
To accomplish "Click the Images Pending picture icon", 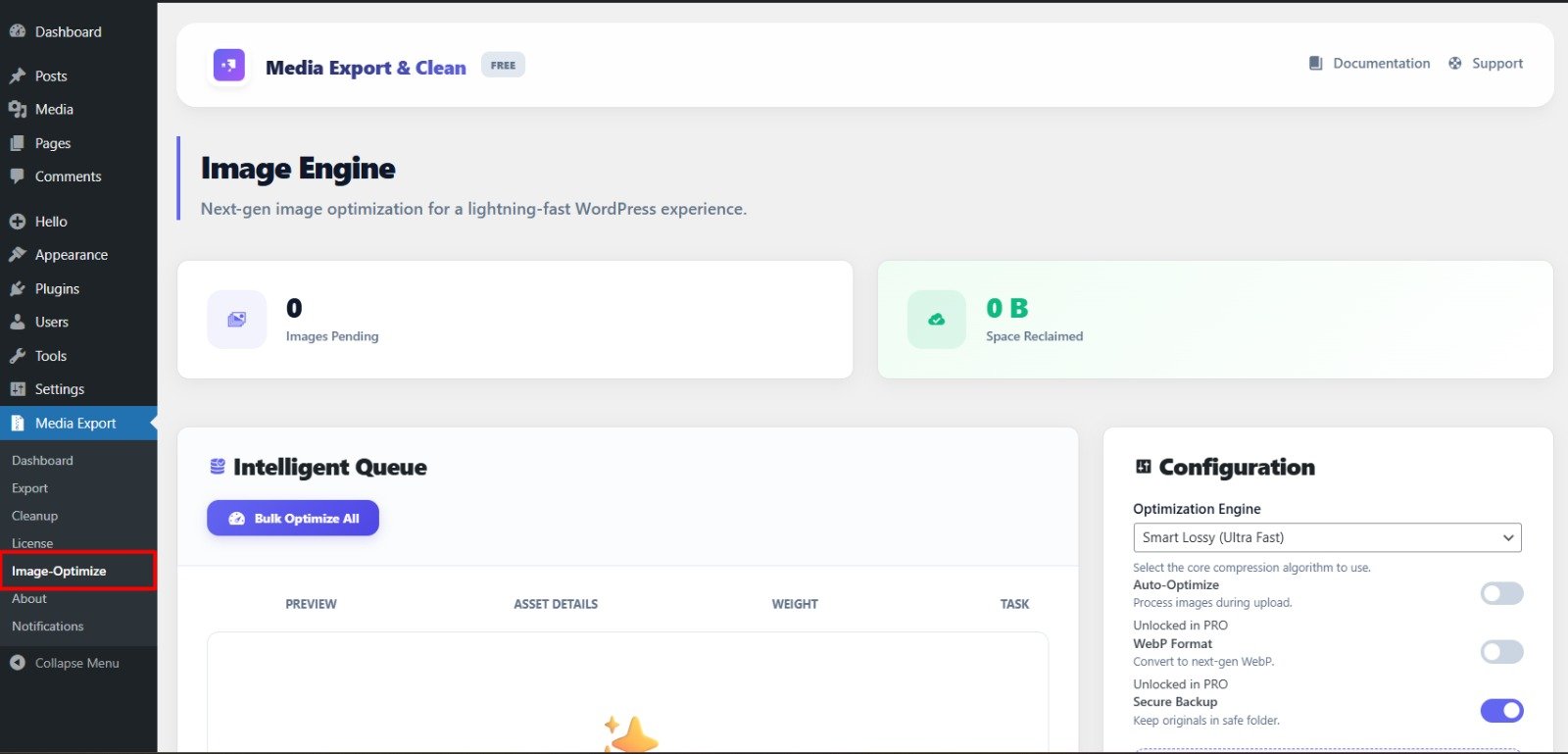I will pos(237,320).
